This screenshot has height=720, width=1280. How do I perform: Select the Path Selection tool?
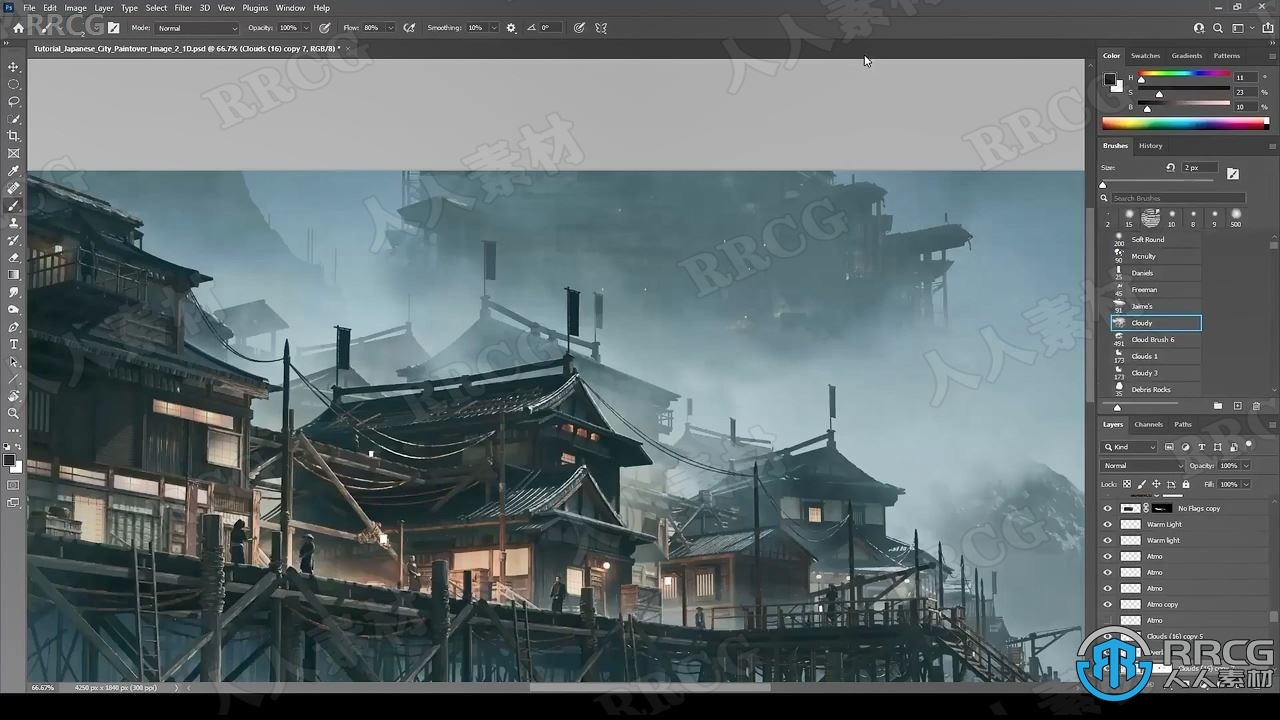tap(14, 361)
